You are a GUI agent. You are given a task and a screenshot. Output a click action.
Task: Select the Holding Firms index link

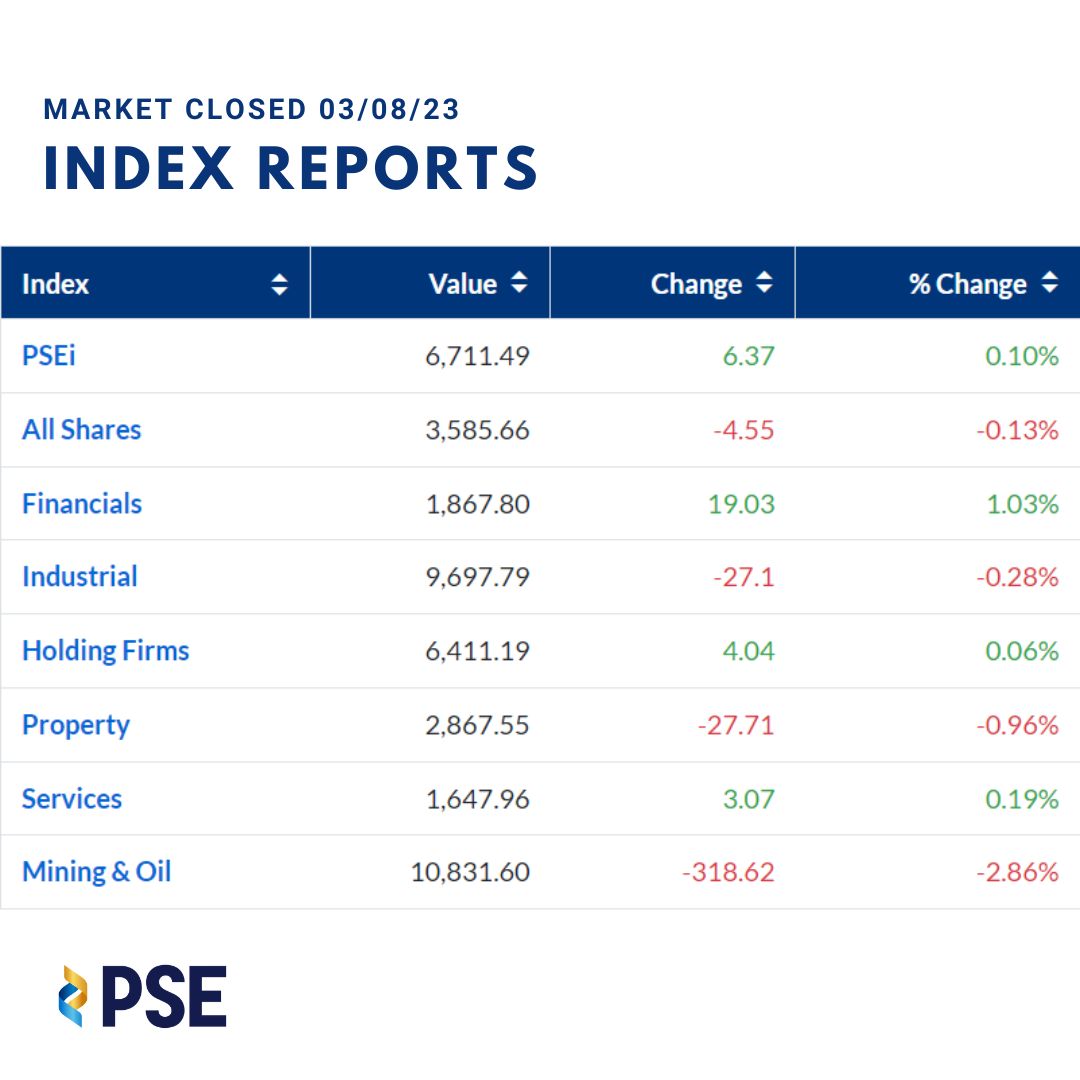point(106,651)
